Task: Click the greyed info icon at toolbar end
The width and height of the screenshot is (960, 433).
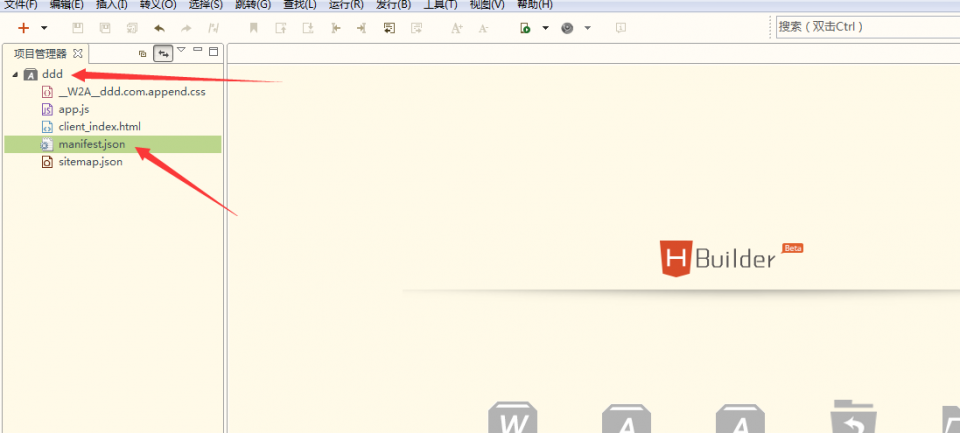Action: pyautogui.click(x=620, y=28)
